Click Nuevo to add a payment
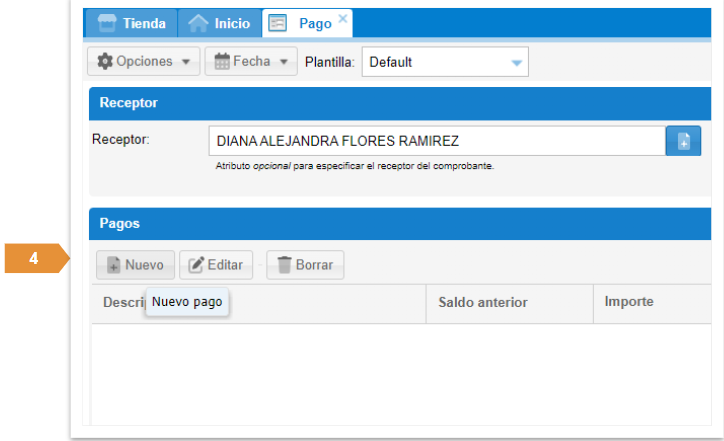Viewport: 724px width, 441px height. (x=135, y=265)
